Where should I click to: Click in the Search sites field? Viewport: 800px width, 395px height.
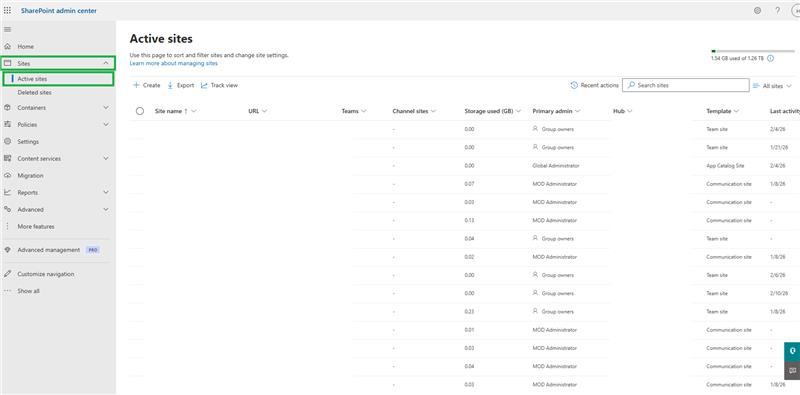(686, 85)
